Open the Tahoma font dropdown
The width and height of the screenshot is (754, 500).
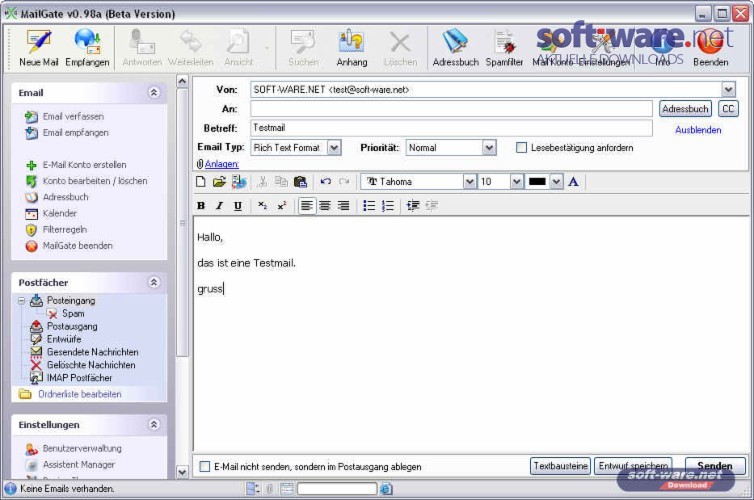(469, 182)
